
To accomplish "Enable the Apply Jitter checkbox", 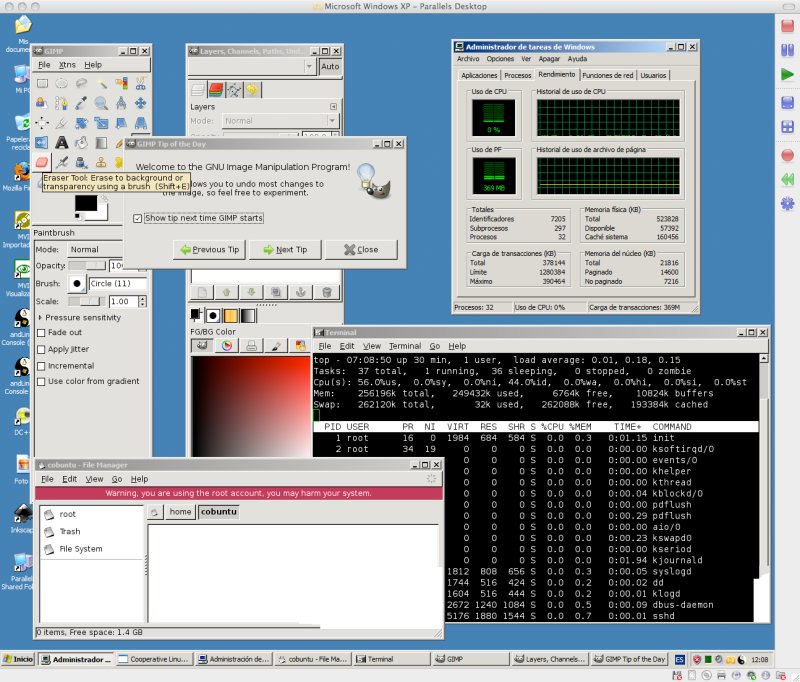I will [41, 349].
